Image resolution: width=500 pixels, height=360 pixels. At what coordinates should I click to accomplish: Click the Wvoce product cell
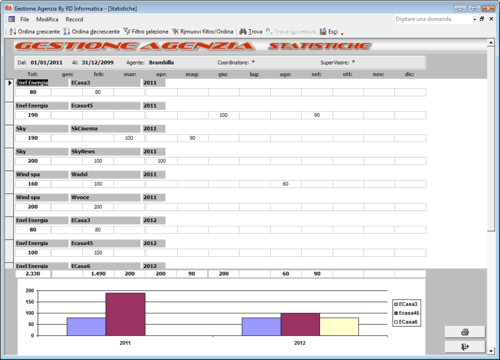point(105,197)
